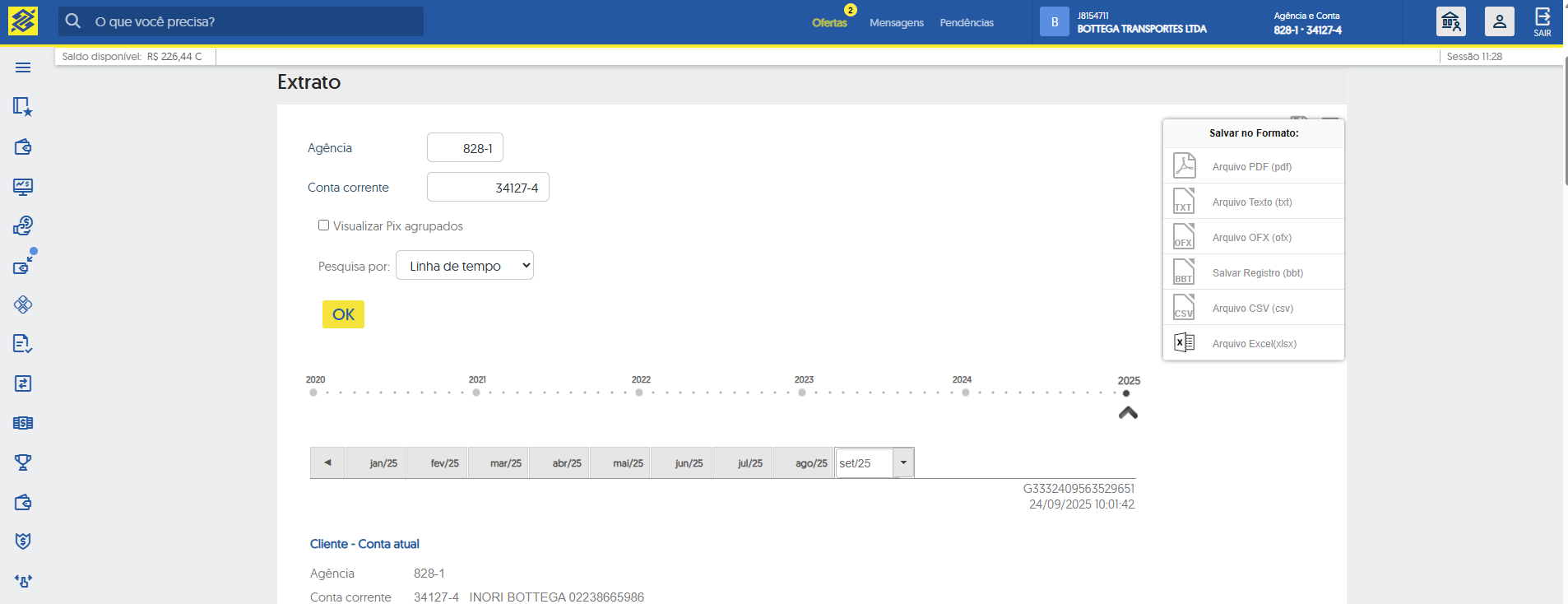The width and height of the screenshot is (1568, 604).
Task: Select the ago/25 month tab
Action: coord(810,463)
